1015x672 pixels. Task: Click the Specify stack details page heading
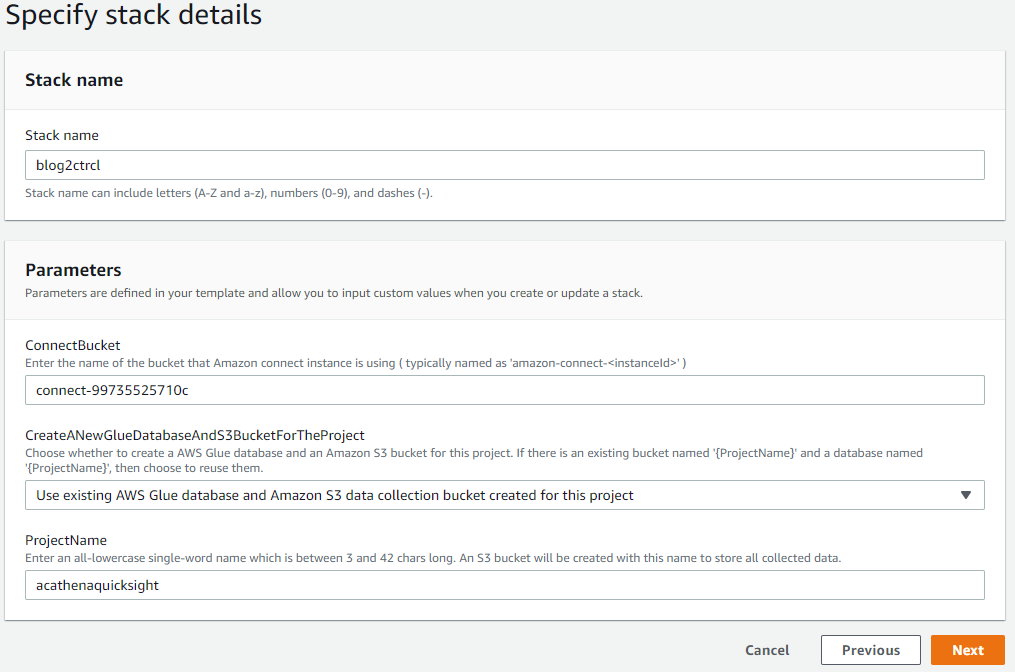pyautogui.click(x=134, y=16)
